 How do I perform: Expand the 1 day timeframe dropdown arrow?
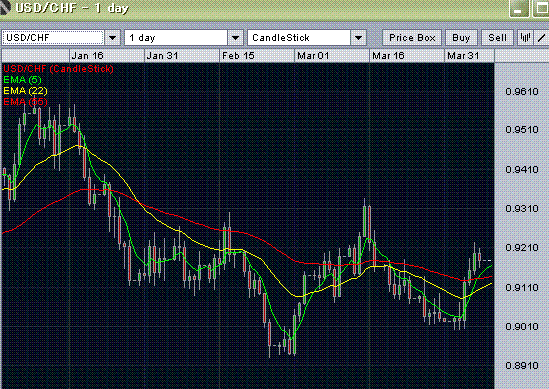coord(236,37)
